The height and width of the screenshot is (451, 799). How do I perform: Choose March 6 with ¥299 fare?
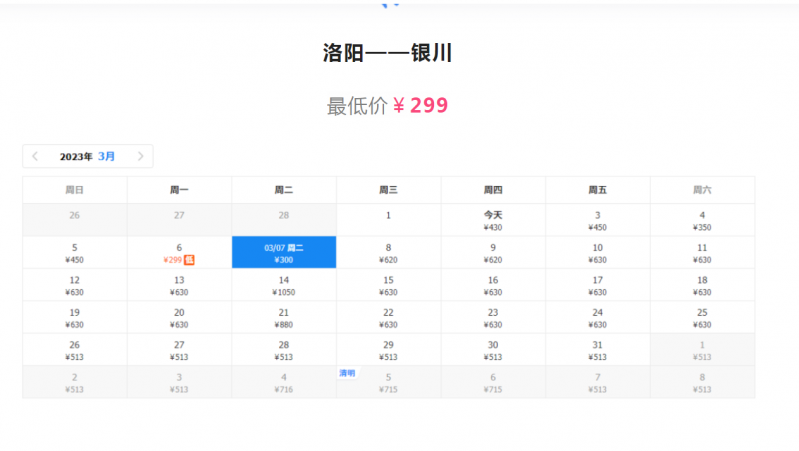[179, 253]
